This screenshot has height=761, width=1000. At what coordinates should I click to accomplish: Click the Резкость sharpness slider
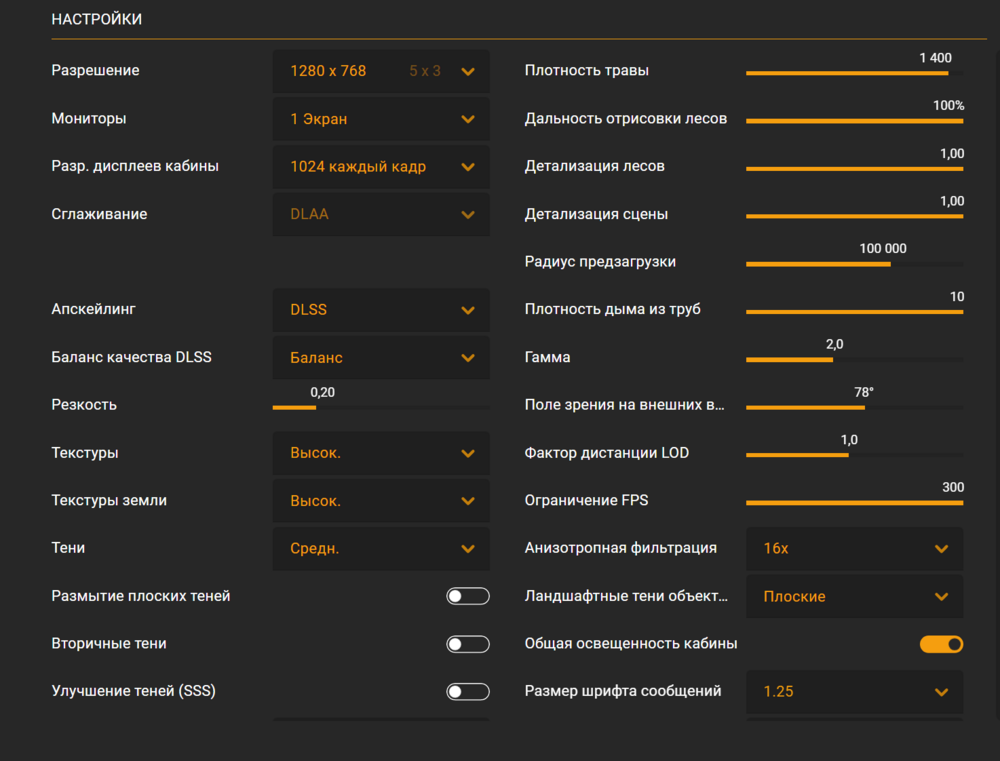point(380,407)
